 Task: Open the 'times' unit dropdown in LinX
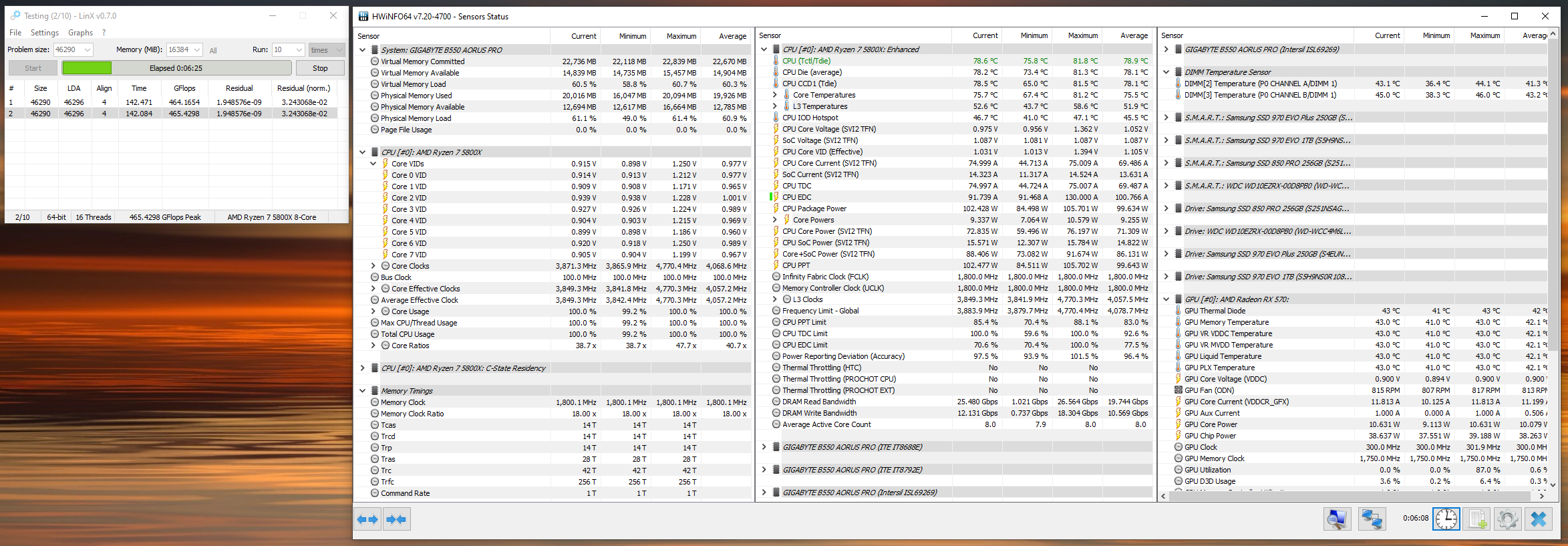(x=339, y=49)
